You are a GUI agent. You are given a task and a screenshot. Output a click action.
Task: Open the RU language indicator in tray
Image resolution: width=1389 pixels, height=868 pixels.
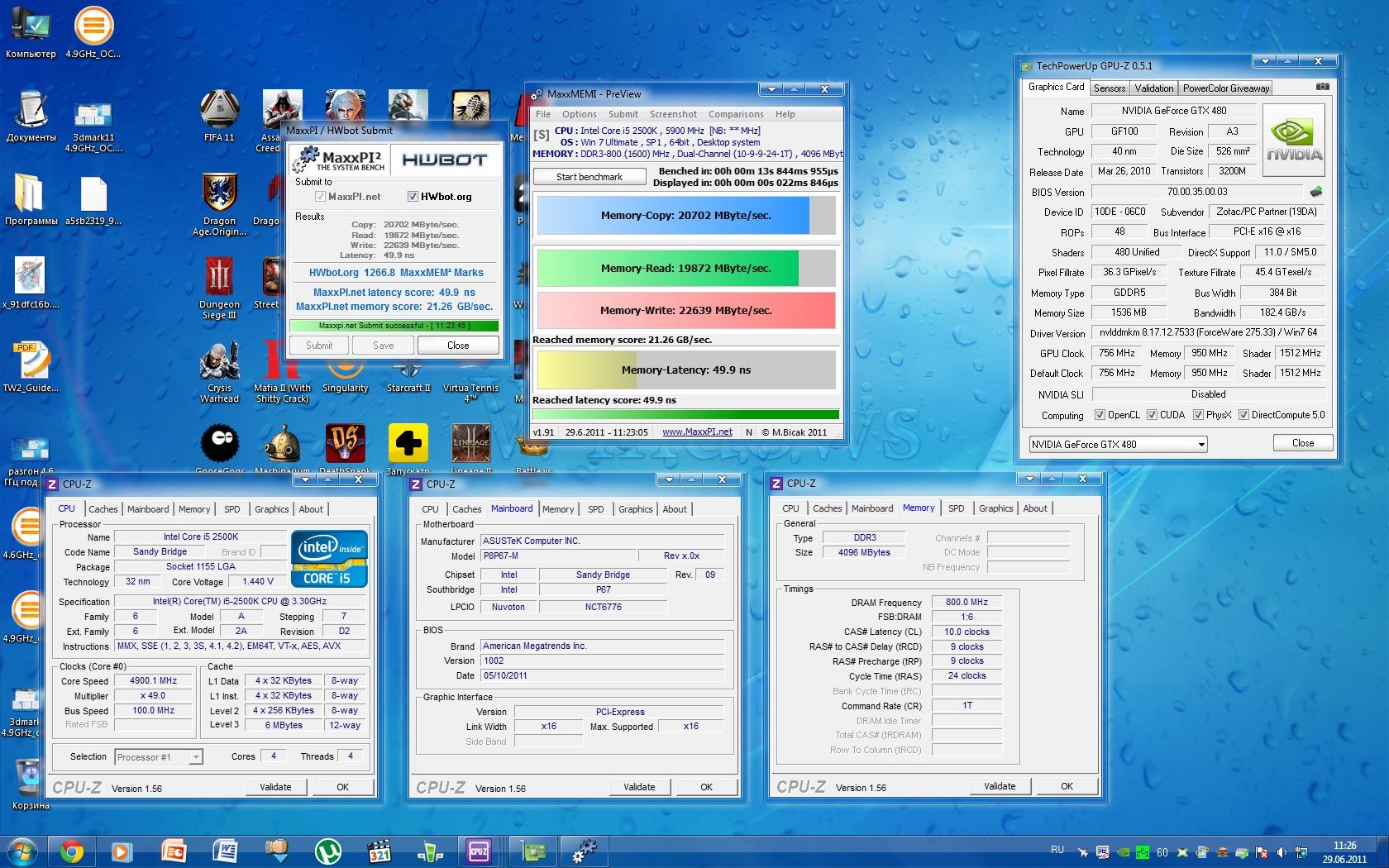[1057, 849]
